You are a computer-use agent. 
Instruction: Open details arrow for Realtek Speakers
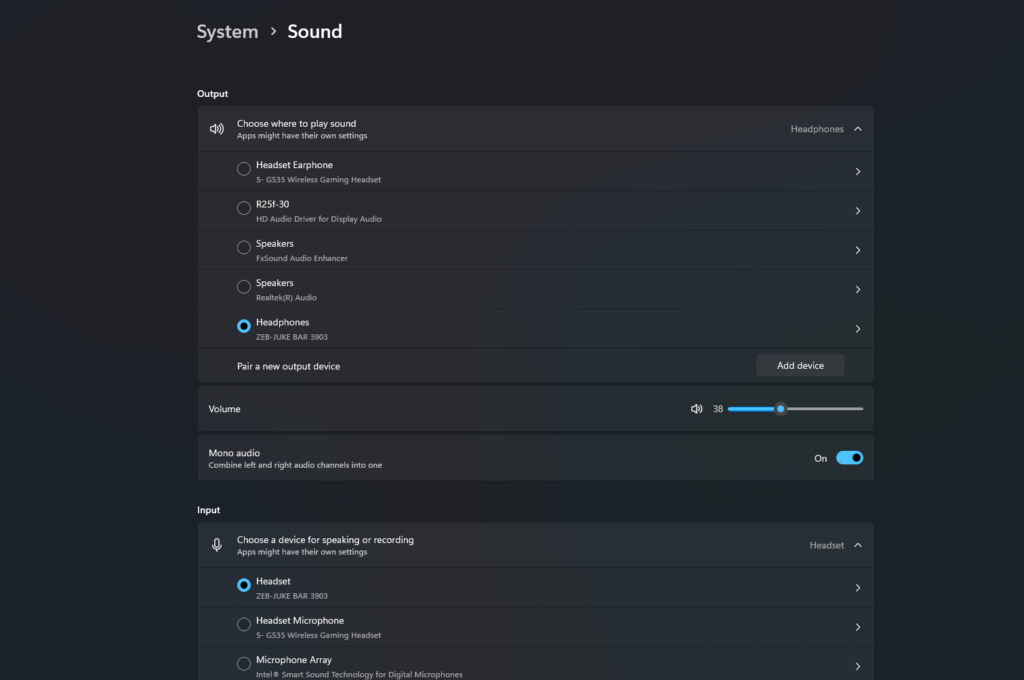pos(857,290)
